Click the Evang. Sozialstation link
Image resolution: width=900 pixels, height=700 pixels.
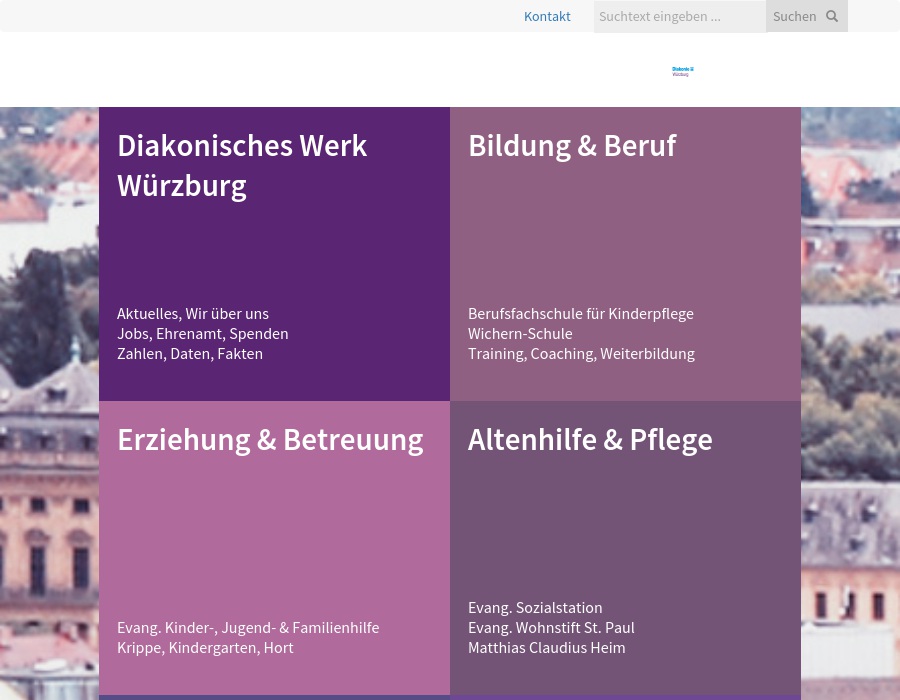[x=535, y=607]
